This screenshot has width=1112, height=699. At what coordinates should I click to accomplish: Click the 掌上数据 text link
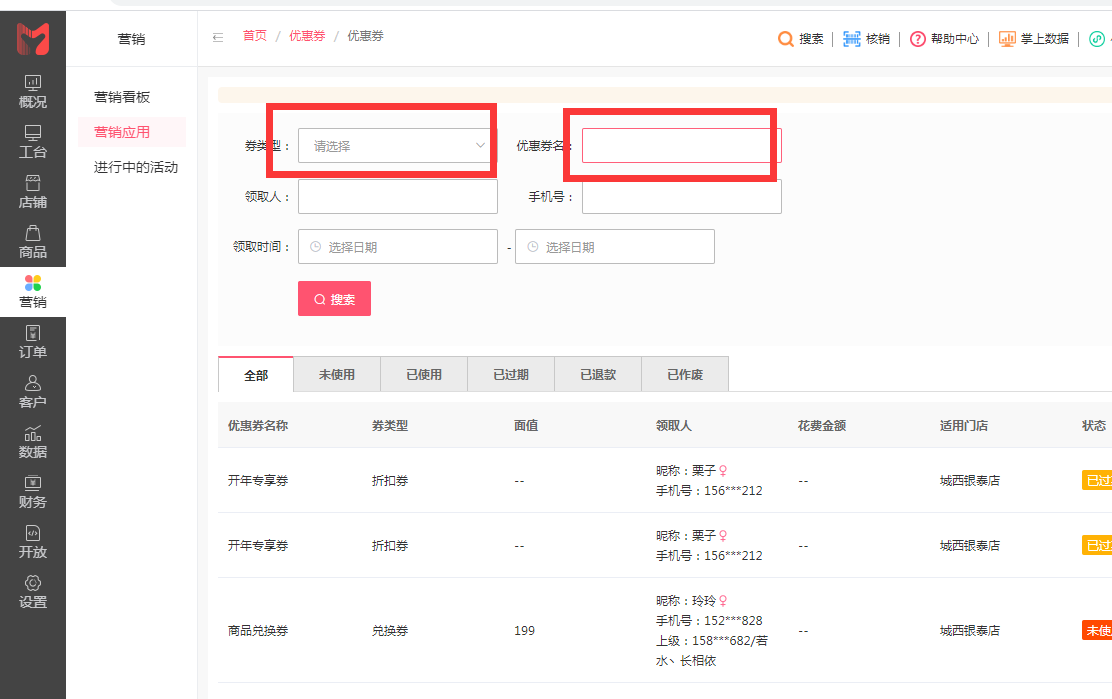click(x=1045, y=38)
